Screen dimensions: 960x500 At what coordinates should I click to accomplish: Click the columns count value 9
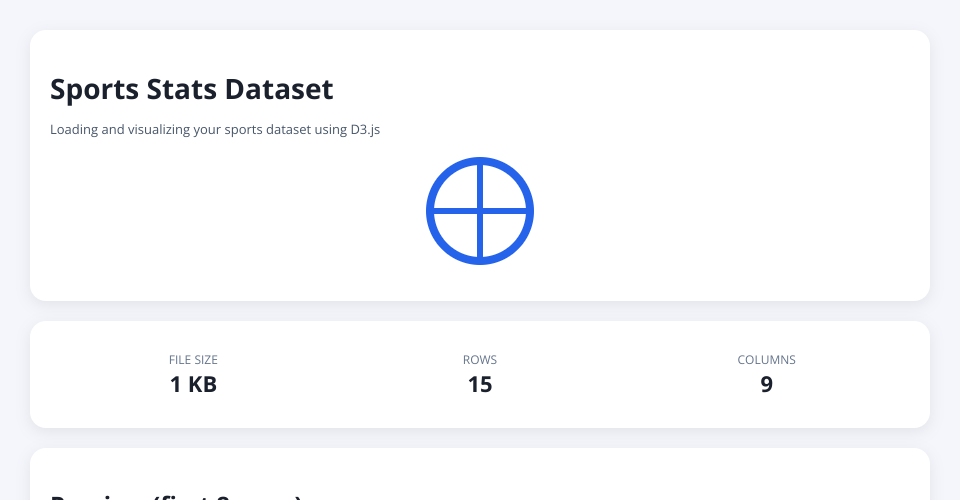click(x=766, y=384)
